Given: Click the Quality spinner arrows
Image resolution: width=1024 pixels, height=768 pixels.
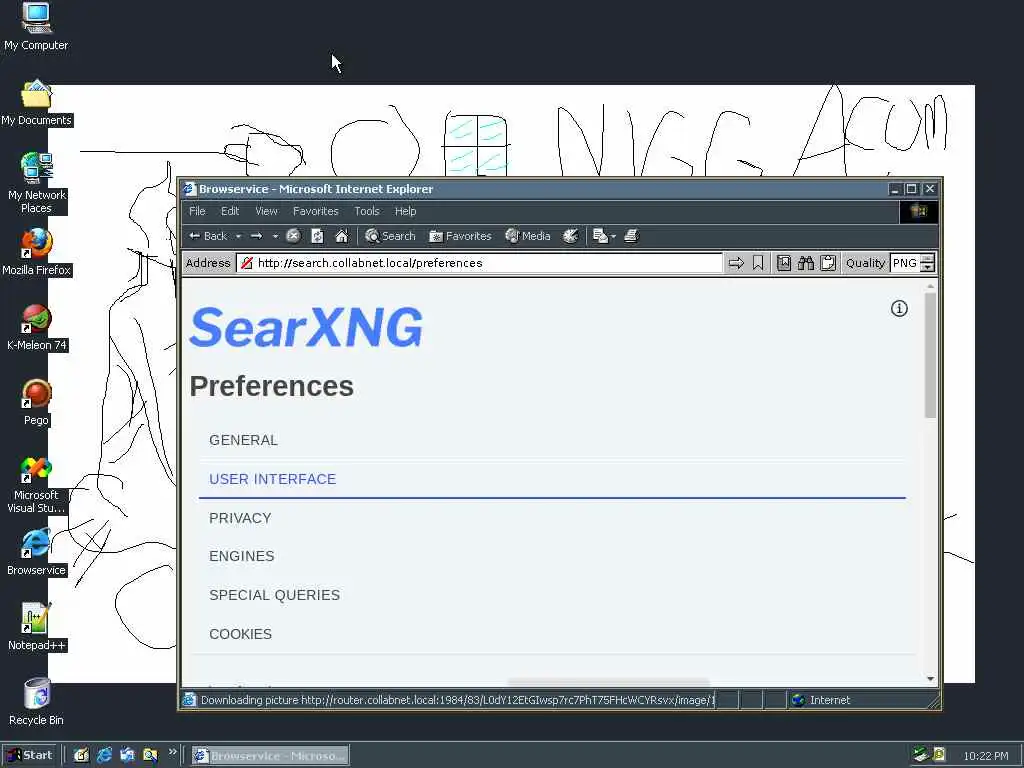Looking at the screenshot, I should click(x=927, y=263).
